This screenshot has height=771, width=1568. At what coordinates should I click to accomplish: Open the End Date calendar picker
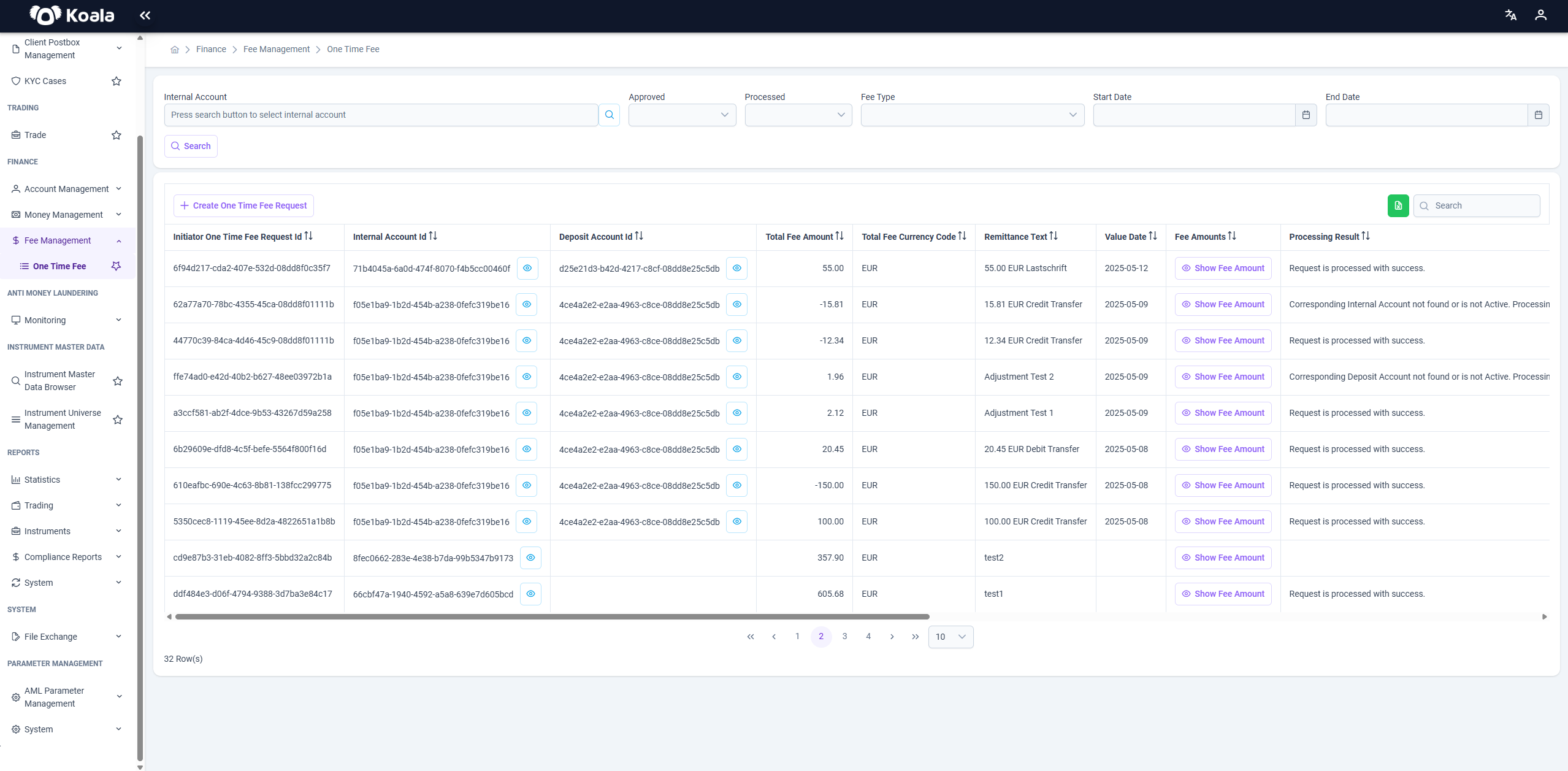click(x=1538, y=115)
